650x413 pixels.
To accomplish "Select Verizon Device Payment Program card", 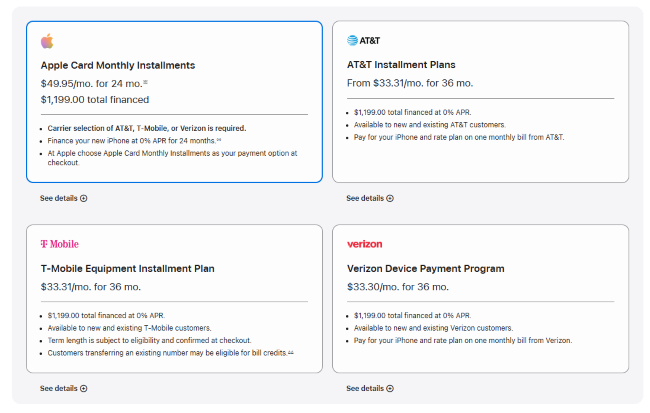I will click(x=480, y=299).
